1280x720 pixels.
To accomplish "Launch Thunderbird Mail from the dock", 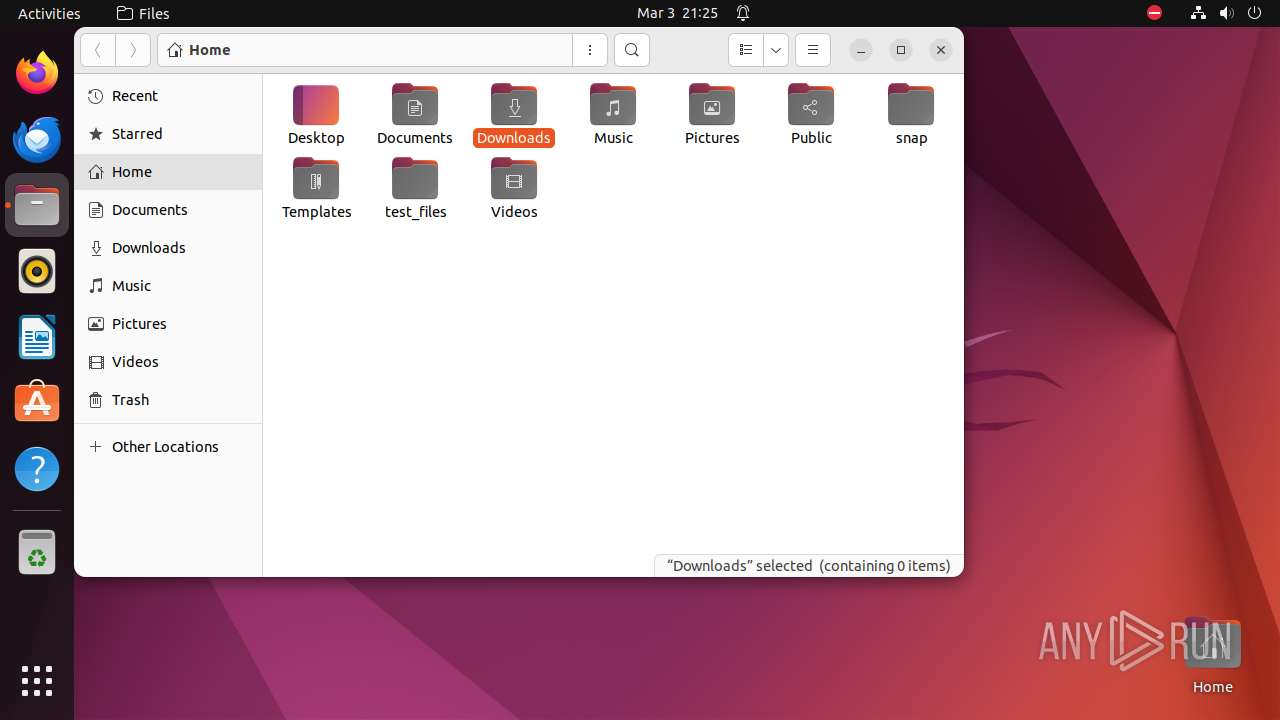I will point(37,139).
